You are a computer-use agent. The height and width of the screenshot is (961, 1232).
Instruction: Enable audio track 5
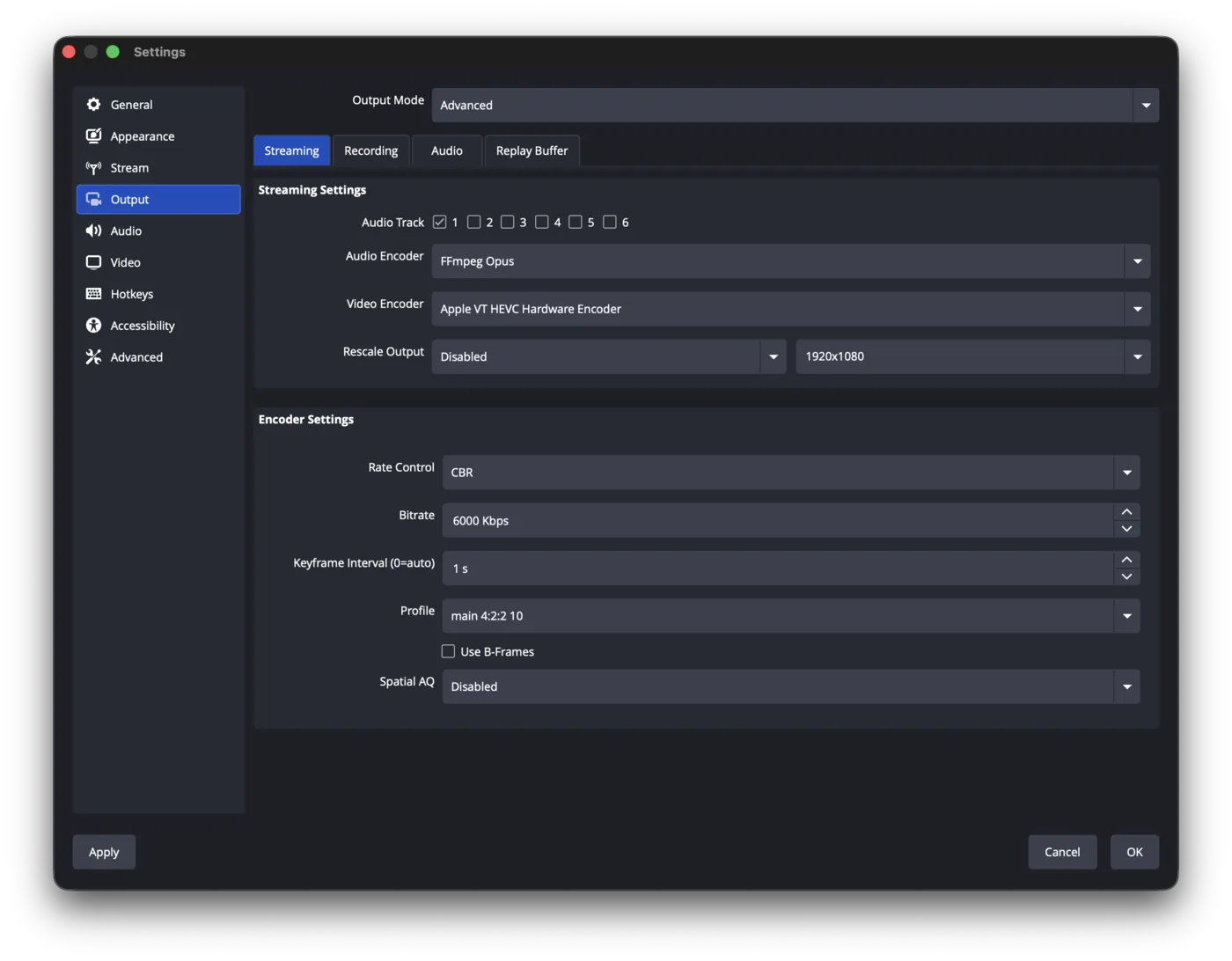coord(576,222)
